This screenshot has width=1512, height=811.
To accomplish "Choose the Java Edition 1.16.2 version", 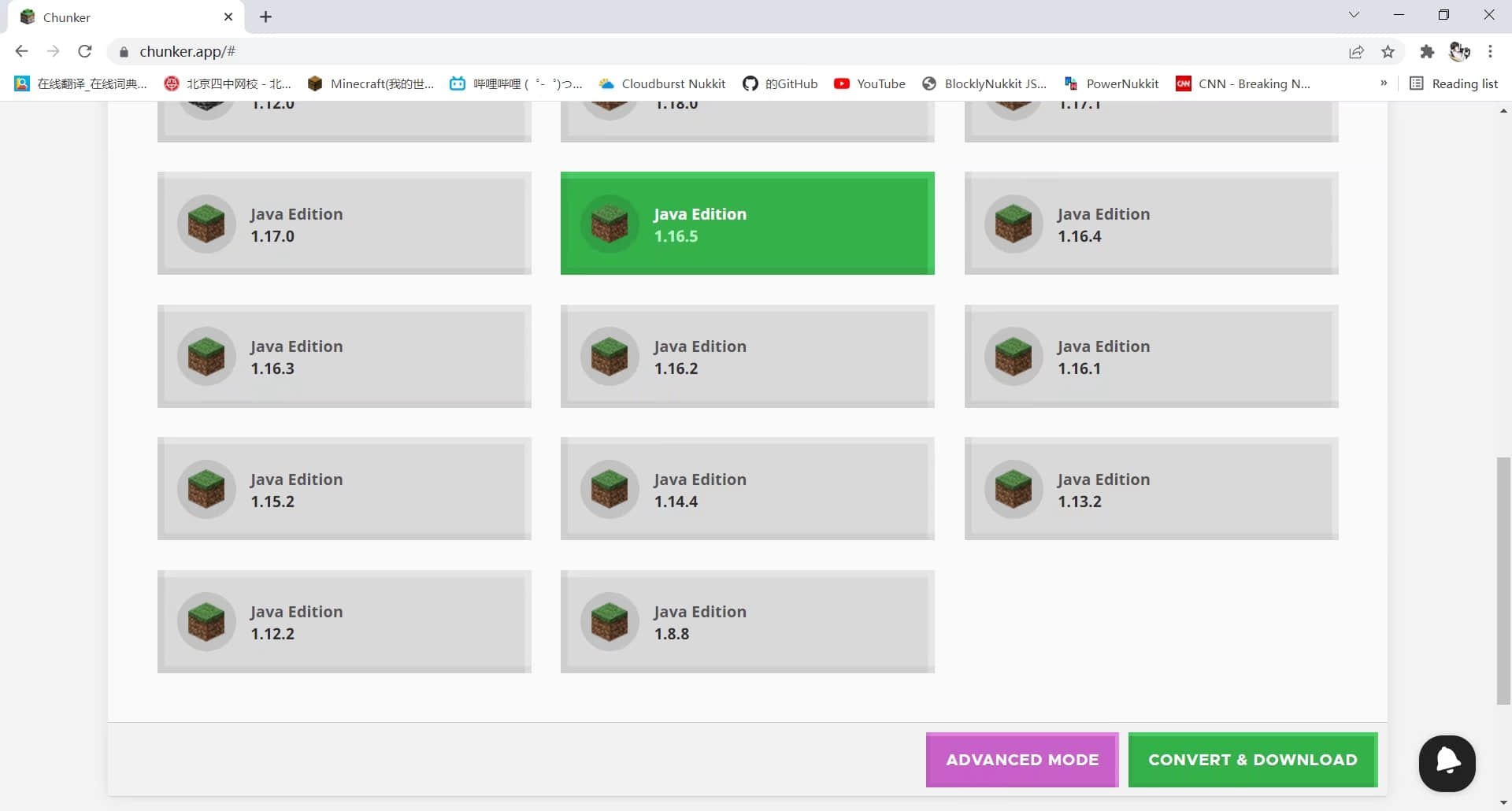I will click(747, 357).
